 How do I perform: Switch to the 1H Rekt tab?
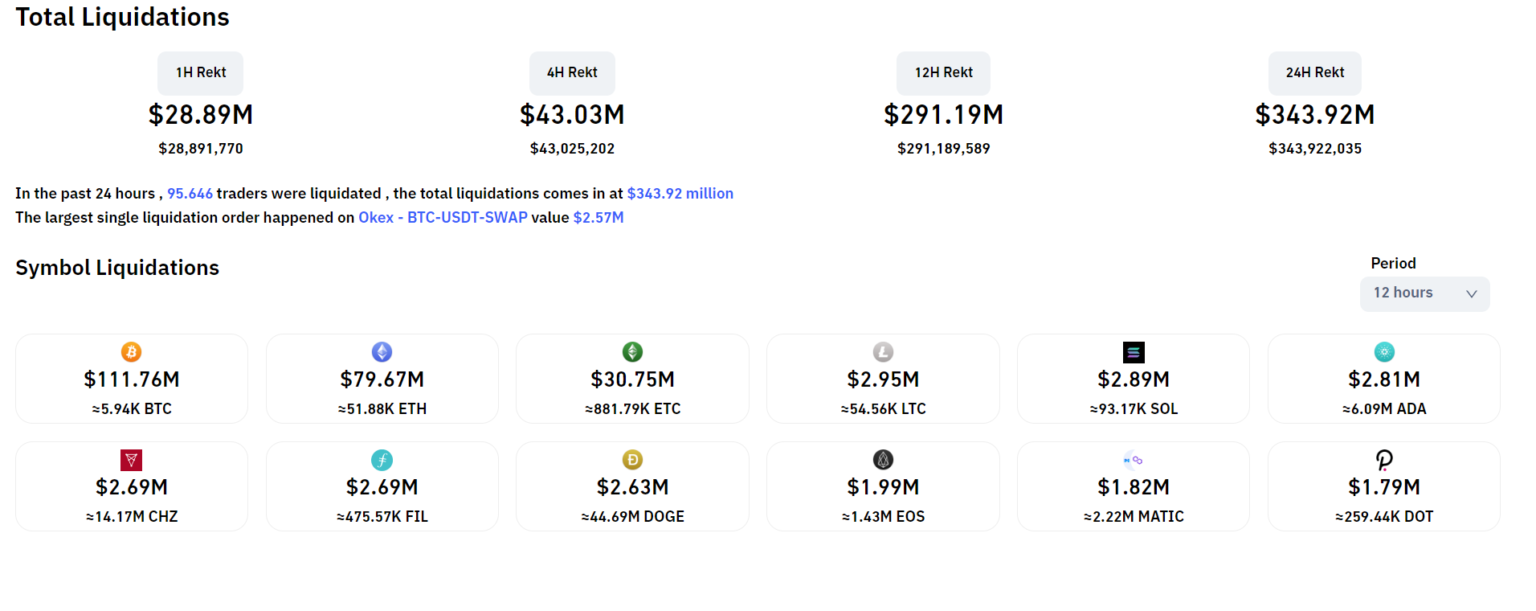point(200,73)
